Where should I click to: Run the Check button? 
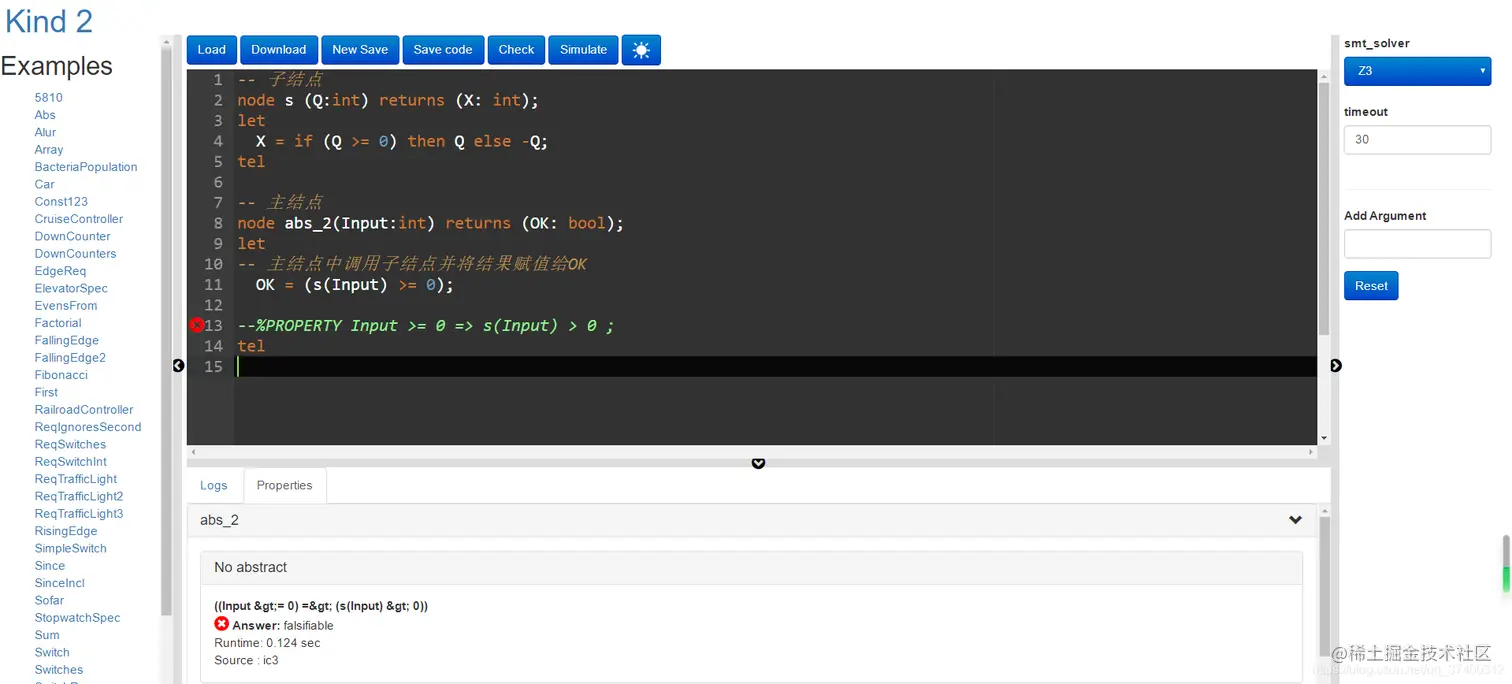click(x=517, y=50)
